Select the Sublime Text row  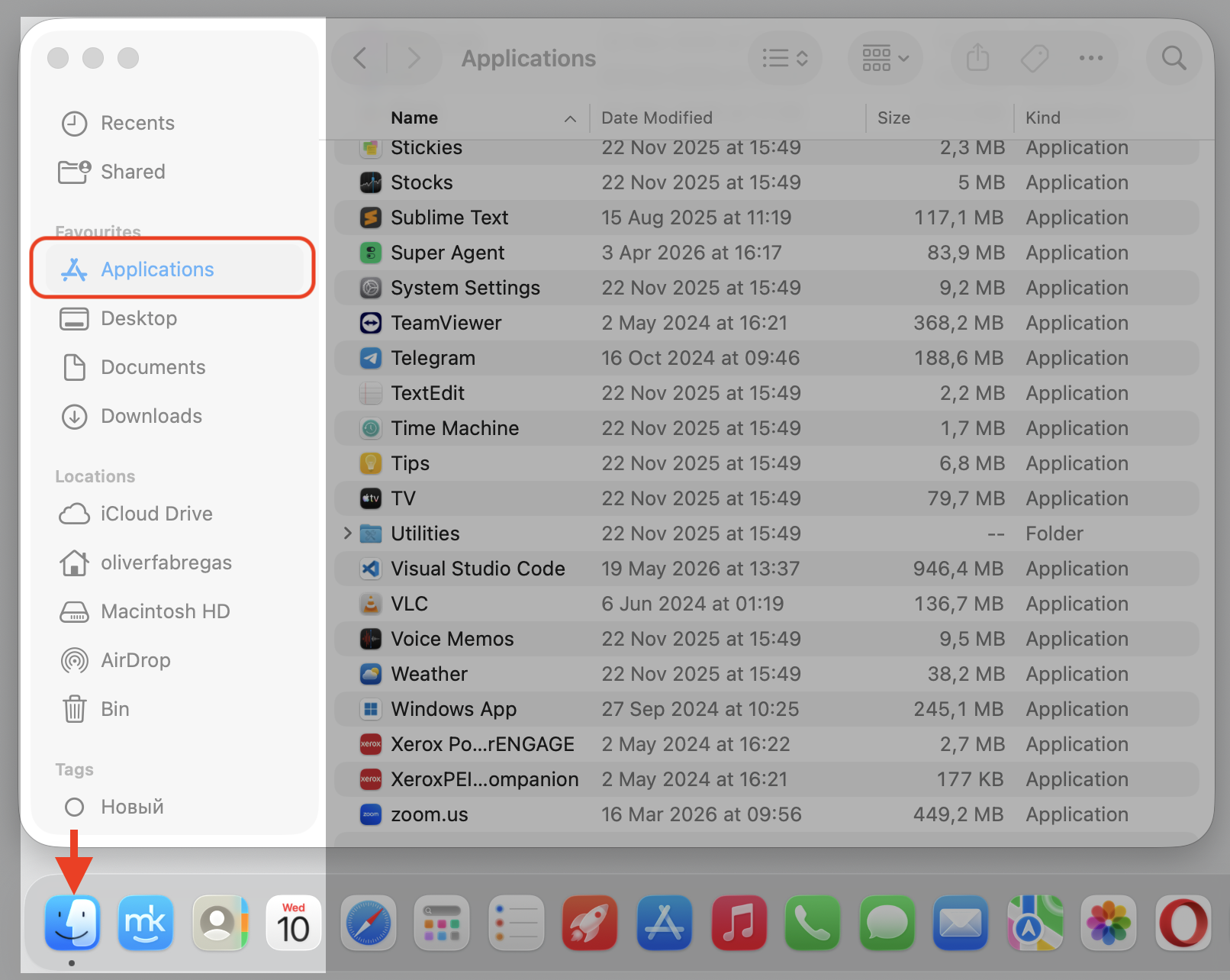pos(767,218)
